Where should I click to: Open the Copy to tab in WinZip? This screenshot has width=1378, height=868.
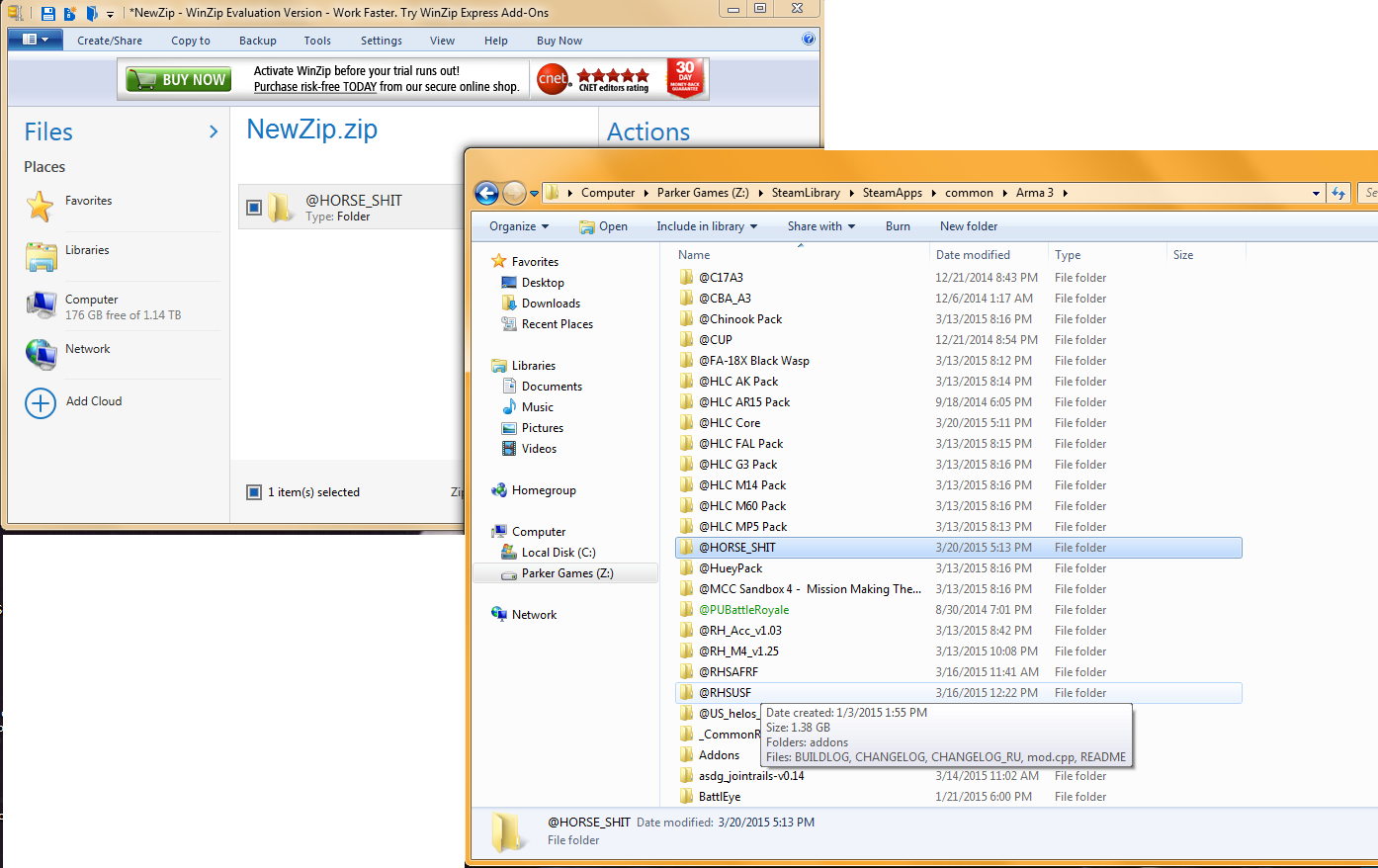(x=191, y=41)
